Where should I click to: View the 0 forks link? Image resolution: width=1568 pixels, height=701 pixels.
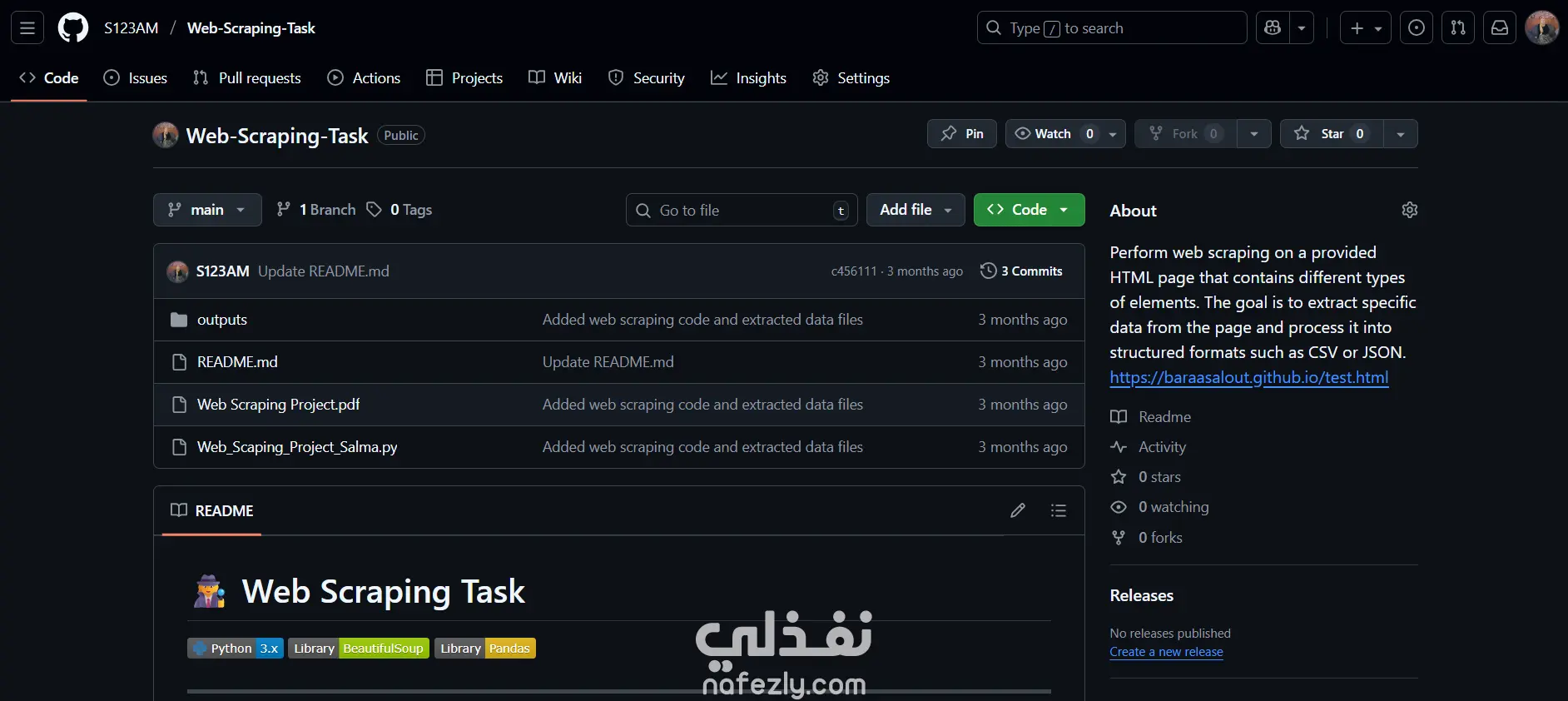pos(1147,538)
